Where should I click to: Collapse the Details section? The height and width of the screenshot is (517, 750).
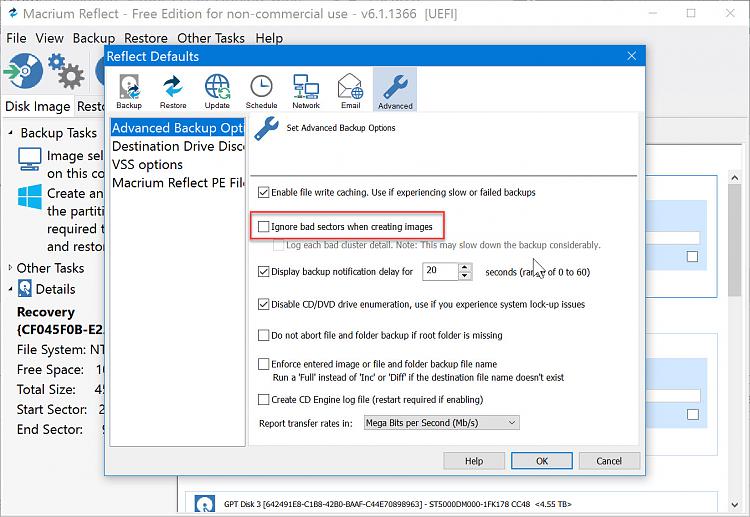tap(10, 289)
